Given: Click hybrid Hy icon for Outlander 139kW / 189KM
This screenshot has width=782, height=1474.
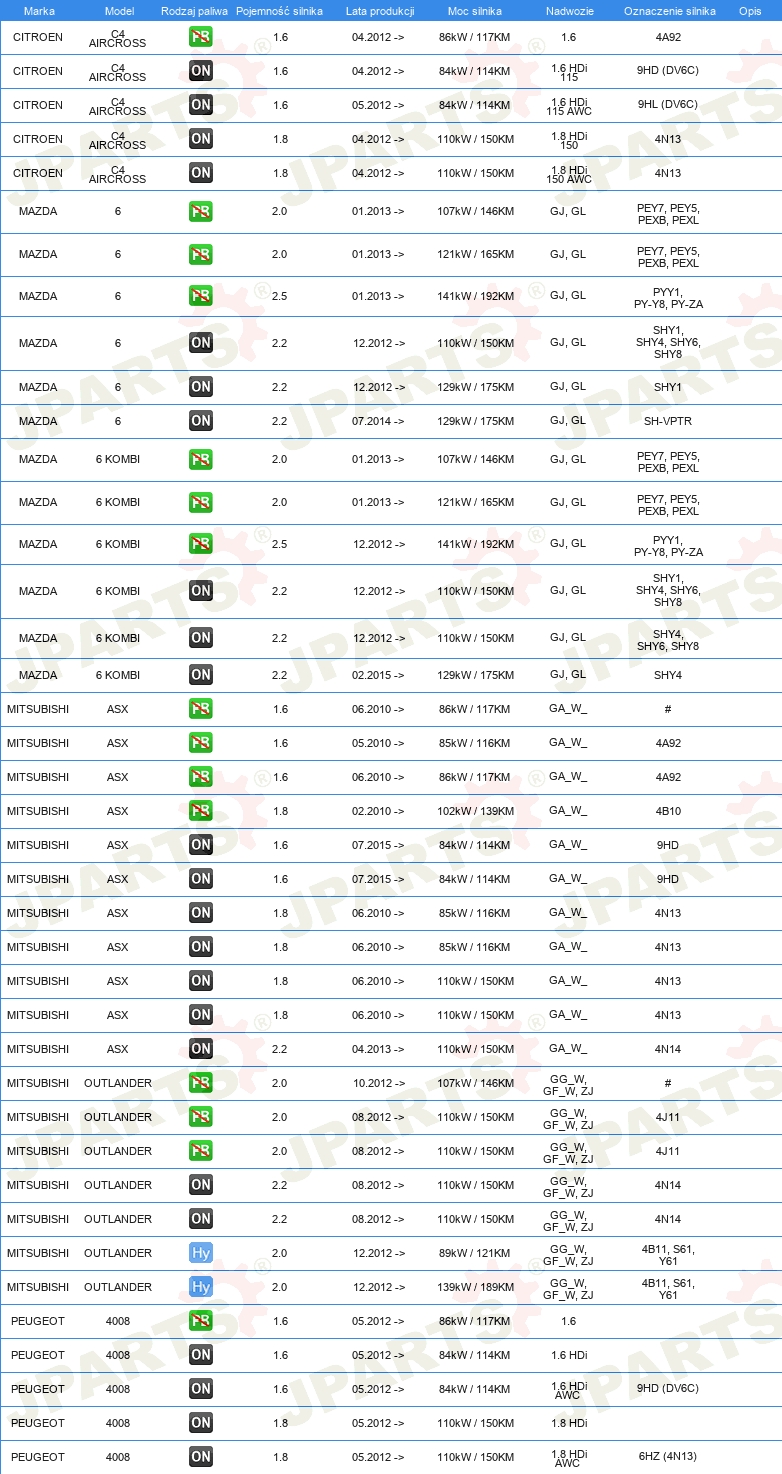Looking at the screenshot, I should click(x=201, y=1287).
